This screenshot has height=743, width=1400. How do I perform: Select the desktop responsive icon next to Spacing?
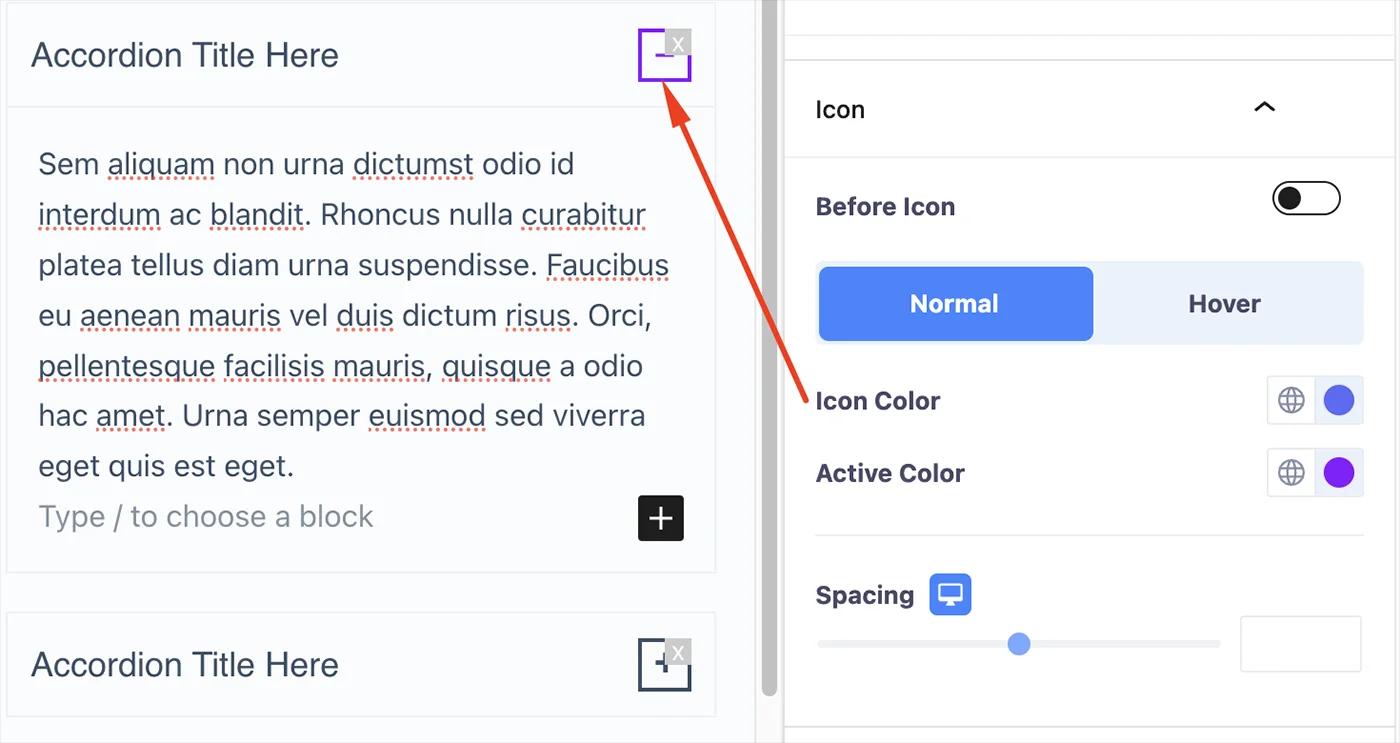(x=948, y=594)
